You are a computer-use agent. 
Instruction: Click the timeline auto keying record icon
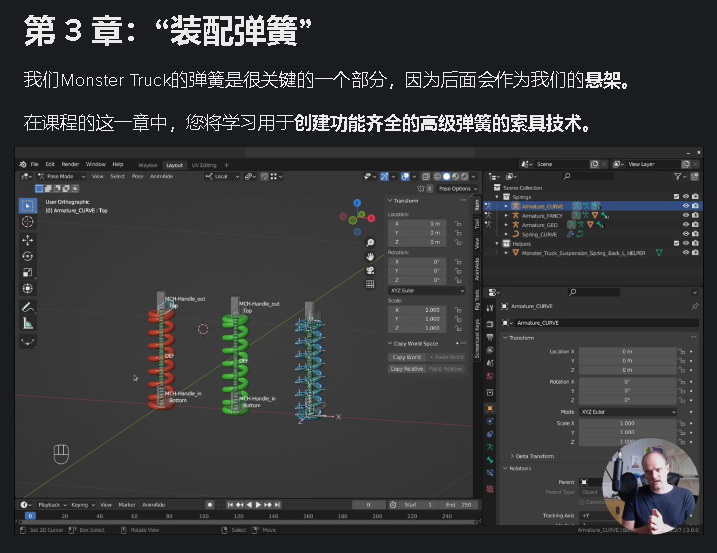pos(209,505)
